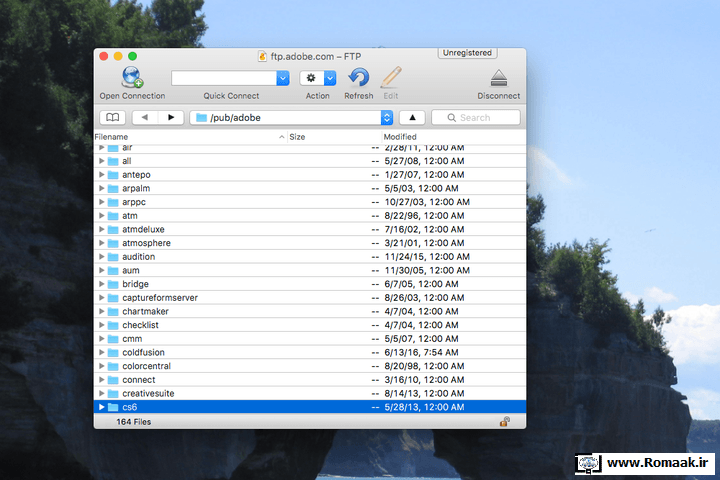The width and height of the screenshot is (720, 480).
Task: Click the 164 Files status text
Action: pyautogui.click(x=134, y=422)
